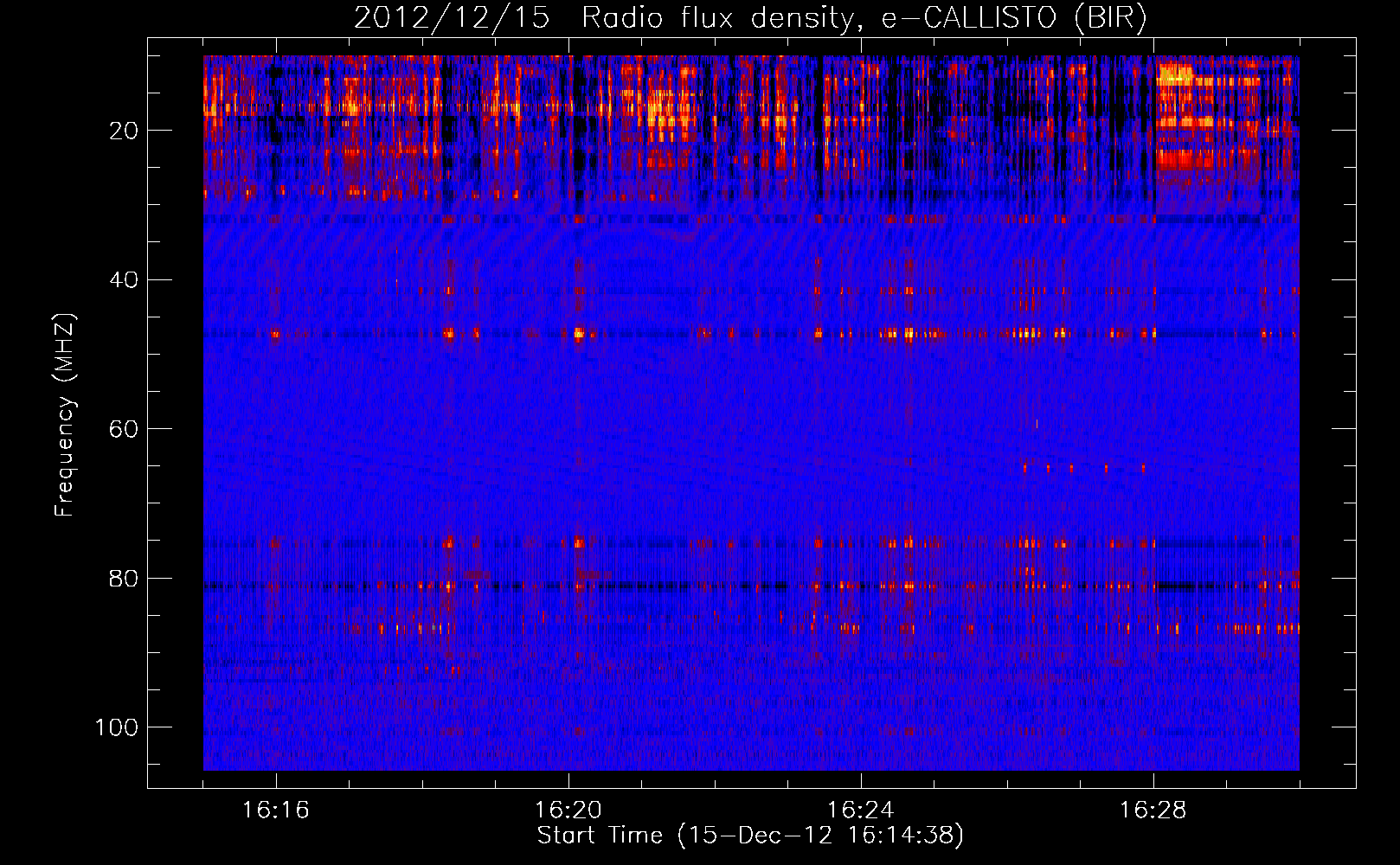Click the plot title '2012/12/15 Radio flux density, e-CALLISTO (BIR)'
The height and width of the screenshot is (865, 1400).
tap(750, 18)
